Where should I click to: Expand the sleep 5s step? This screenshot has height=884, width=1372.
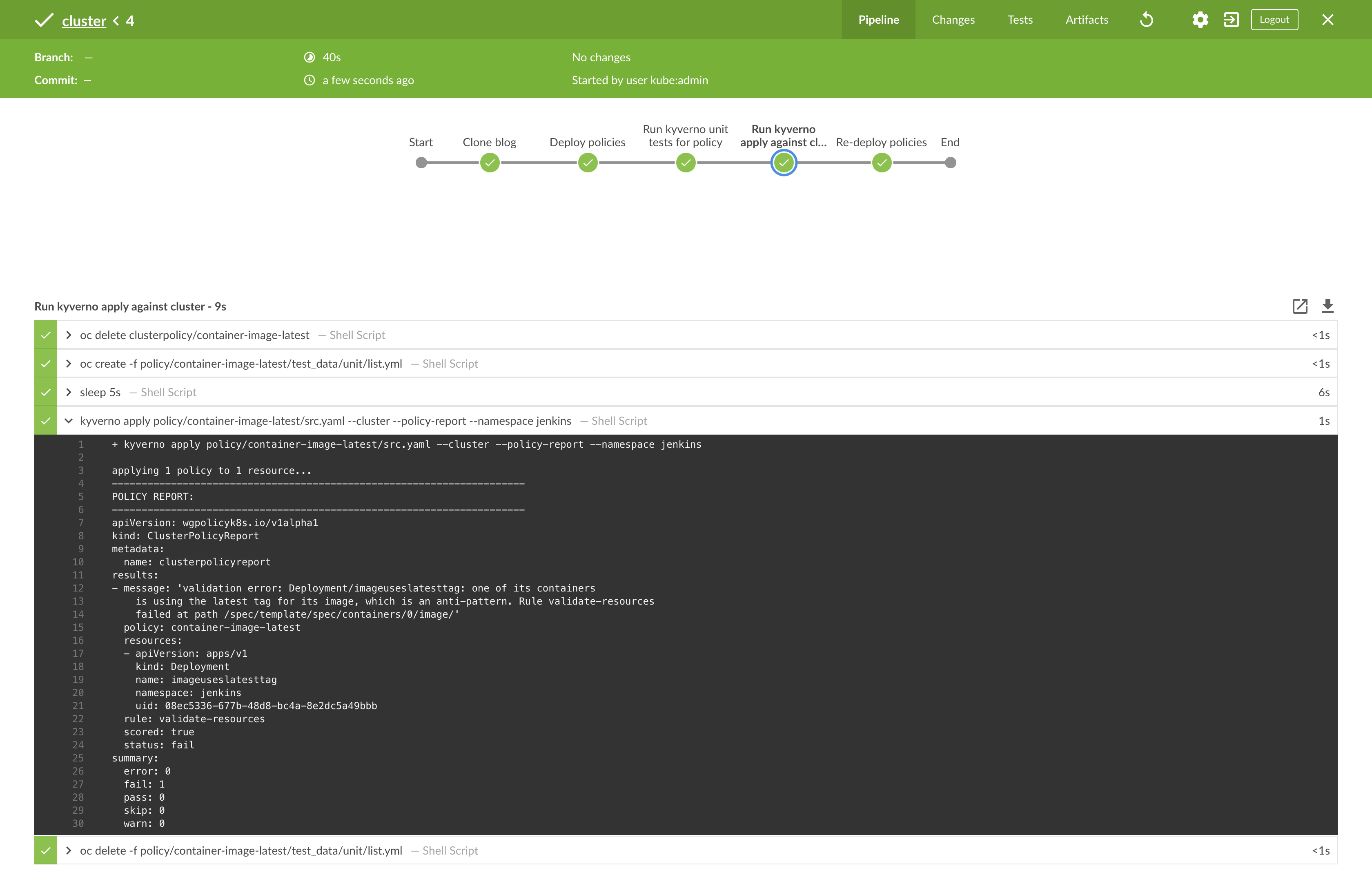[x=69, y=393]
